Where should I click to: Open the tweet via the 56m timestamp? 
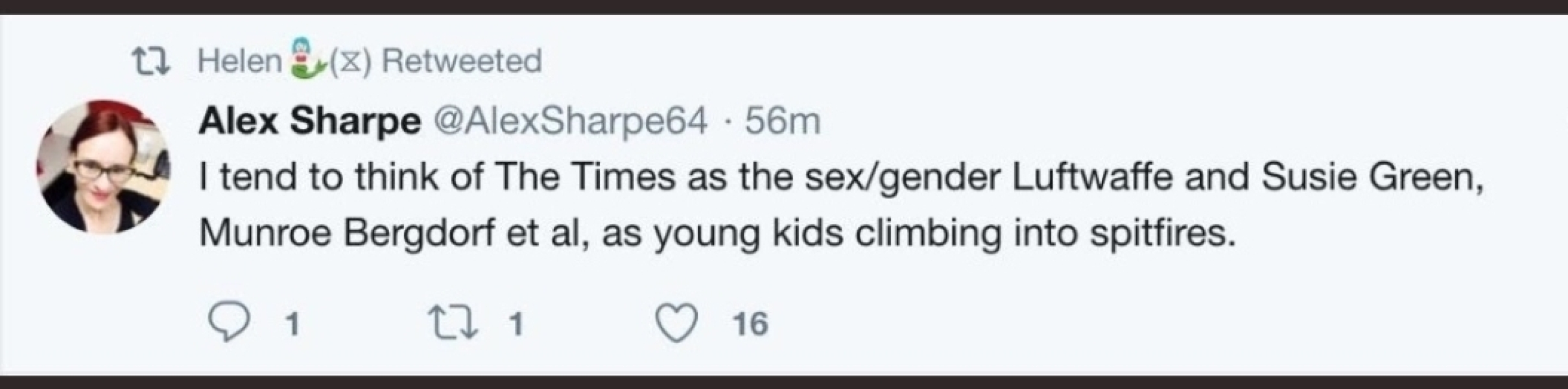(782, 121)
